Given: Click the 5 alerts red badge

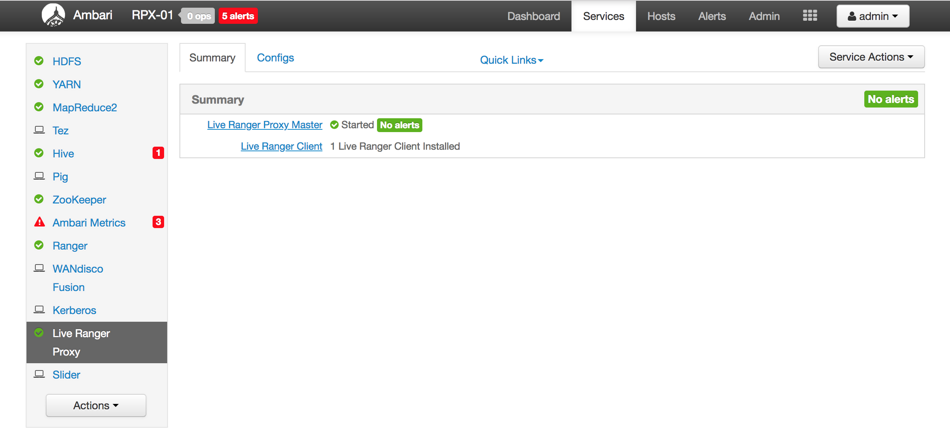Looking at the screenshot, I should tap(238, 16).
